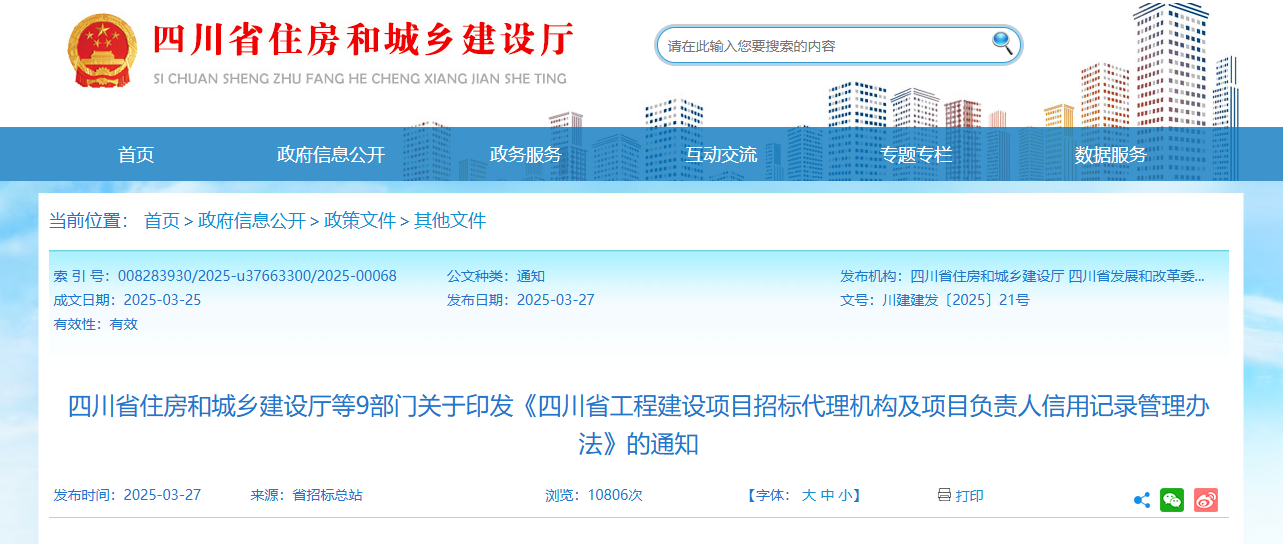Set font size to 小 (small)
The height and width of the screenshot is (544, 1283).
(x=845, y=495)
